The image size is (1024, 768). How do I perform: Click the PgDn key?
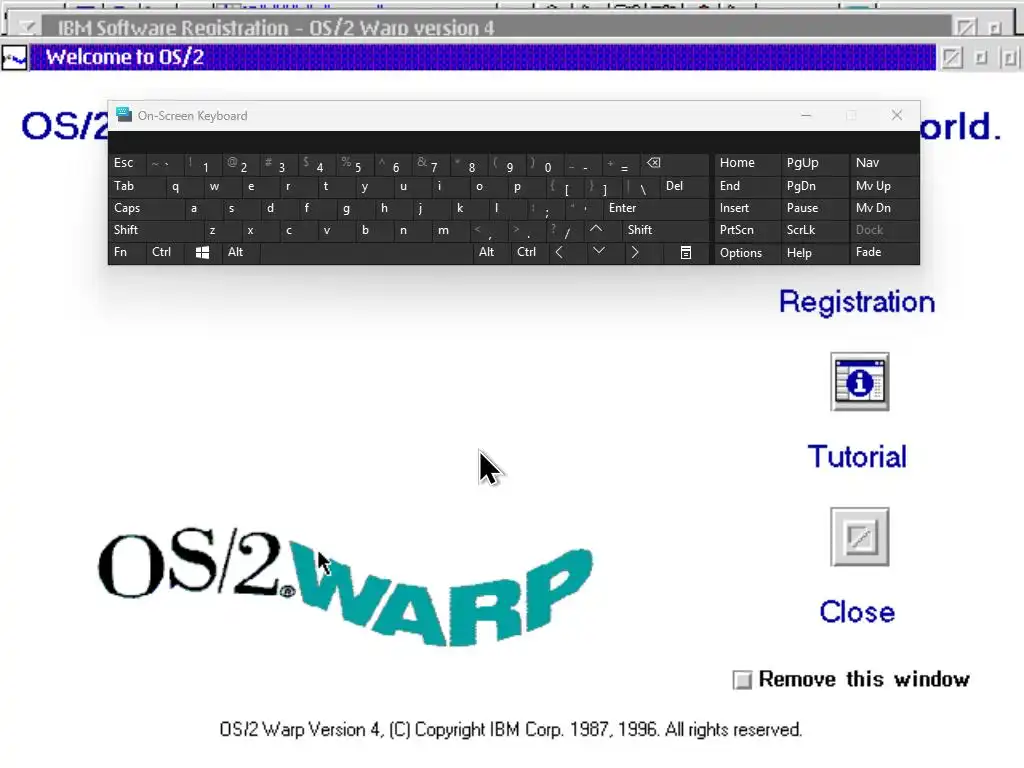(x=813, y=186)
